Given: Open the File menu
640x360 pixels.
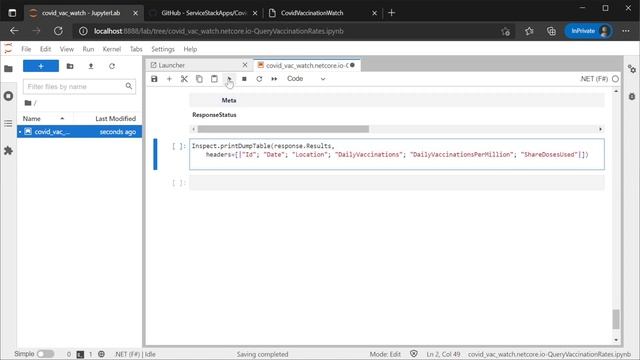Looking at the screenshot, I should [26, 49].
